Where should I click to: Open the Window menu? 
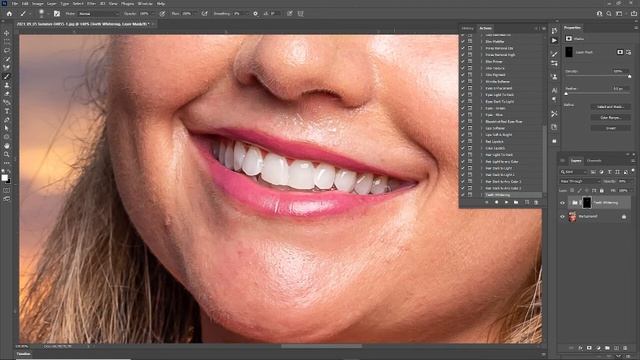click(145, 3)
